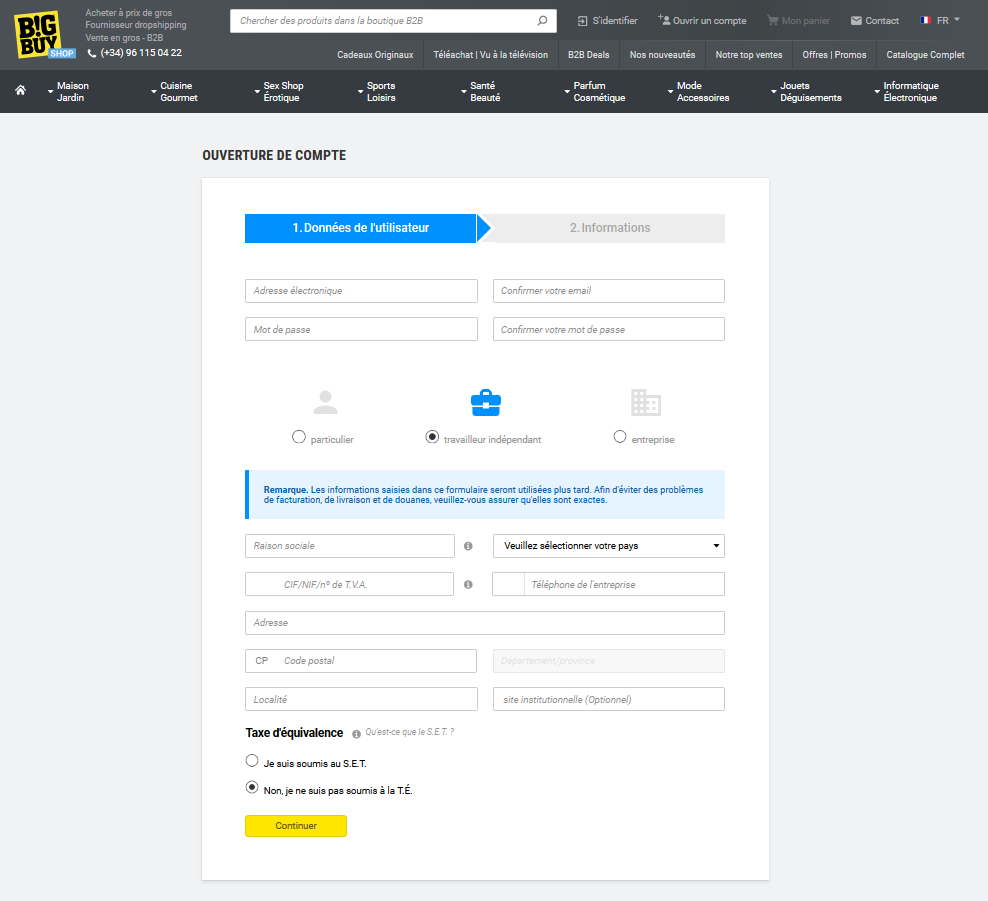Screen dimensions: 988x901
Task: Select step '2. Informations' tab
Action: click(609, 228)
